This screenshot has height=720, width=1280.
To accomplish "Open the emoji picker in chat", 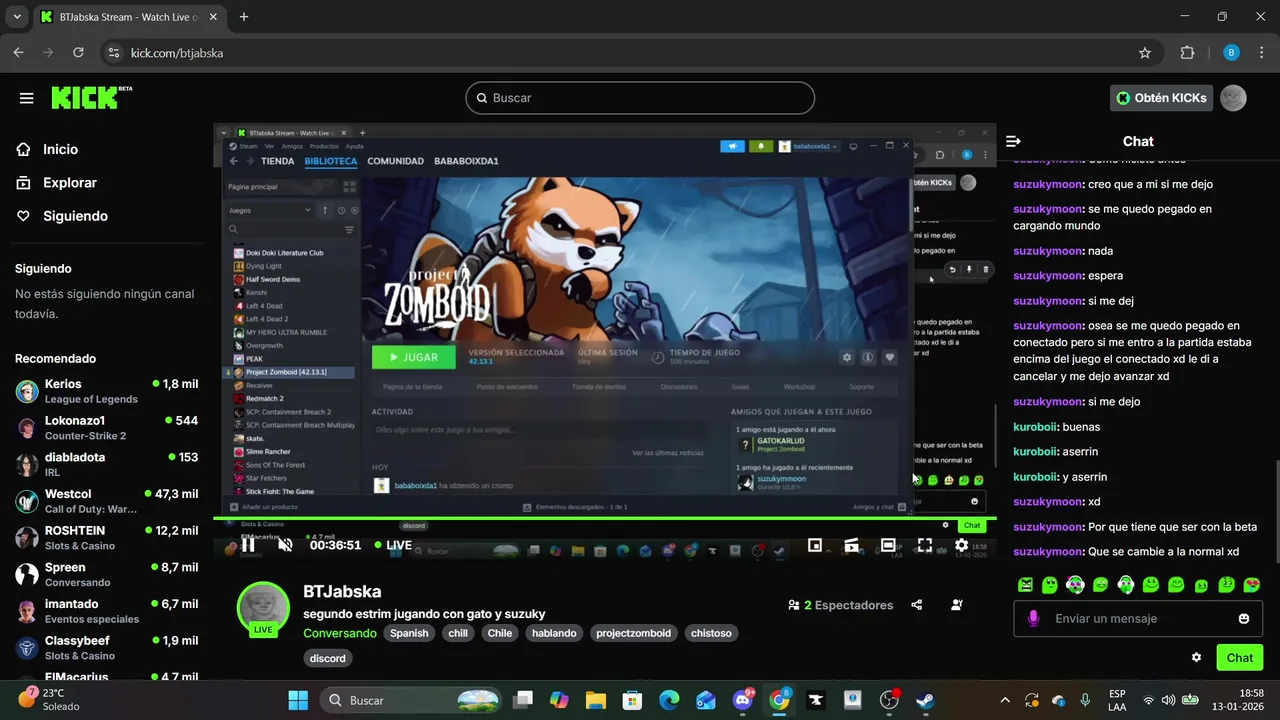I will tap(1244, 619).
